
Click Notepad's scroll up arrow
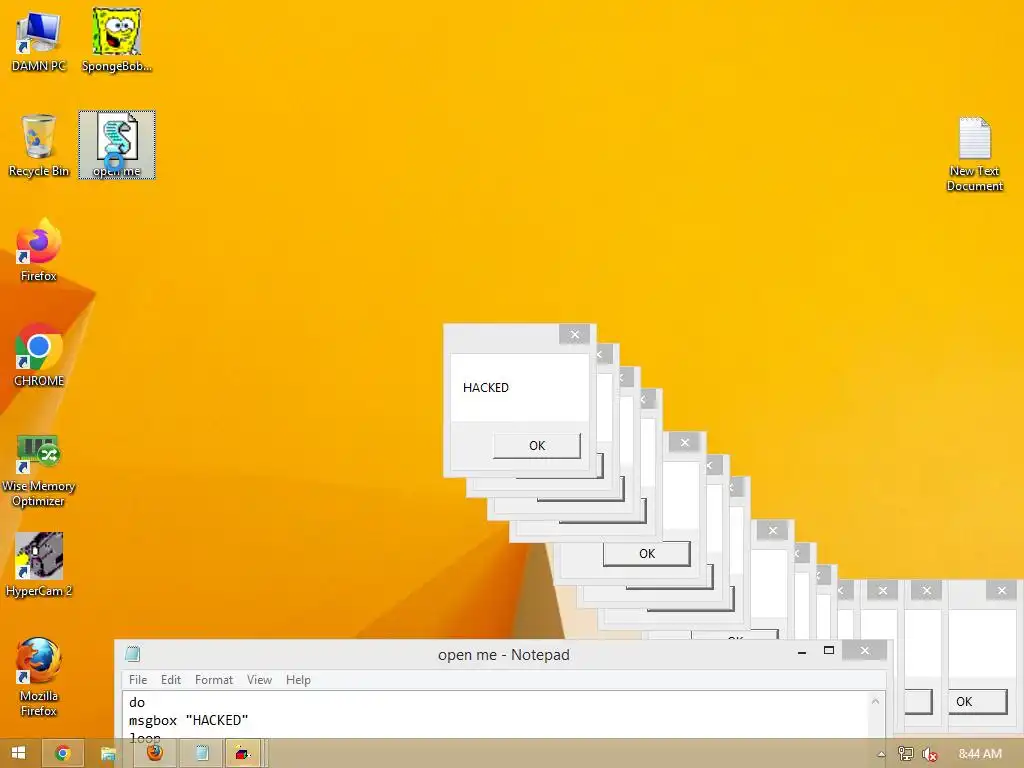(875, 701)
